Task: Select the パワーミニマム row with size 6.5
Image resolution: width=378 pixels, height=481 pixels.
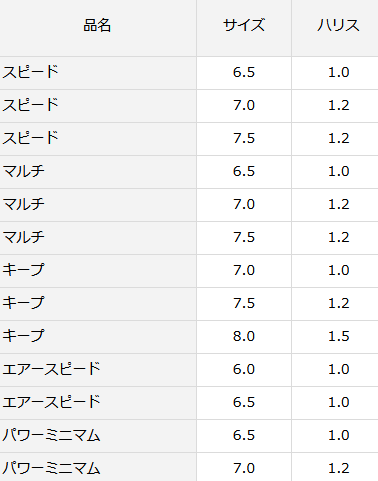Action: [x=189, y=436]
